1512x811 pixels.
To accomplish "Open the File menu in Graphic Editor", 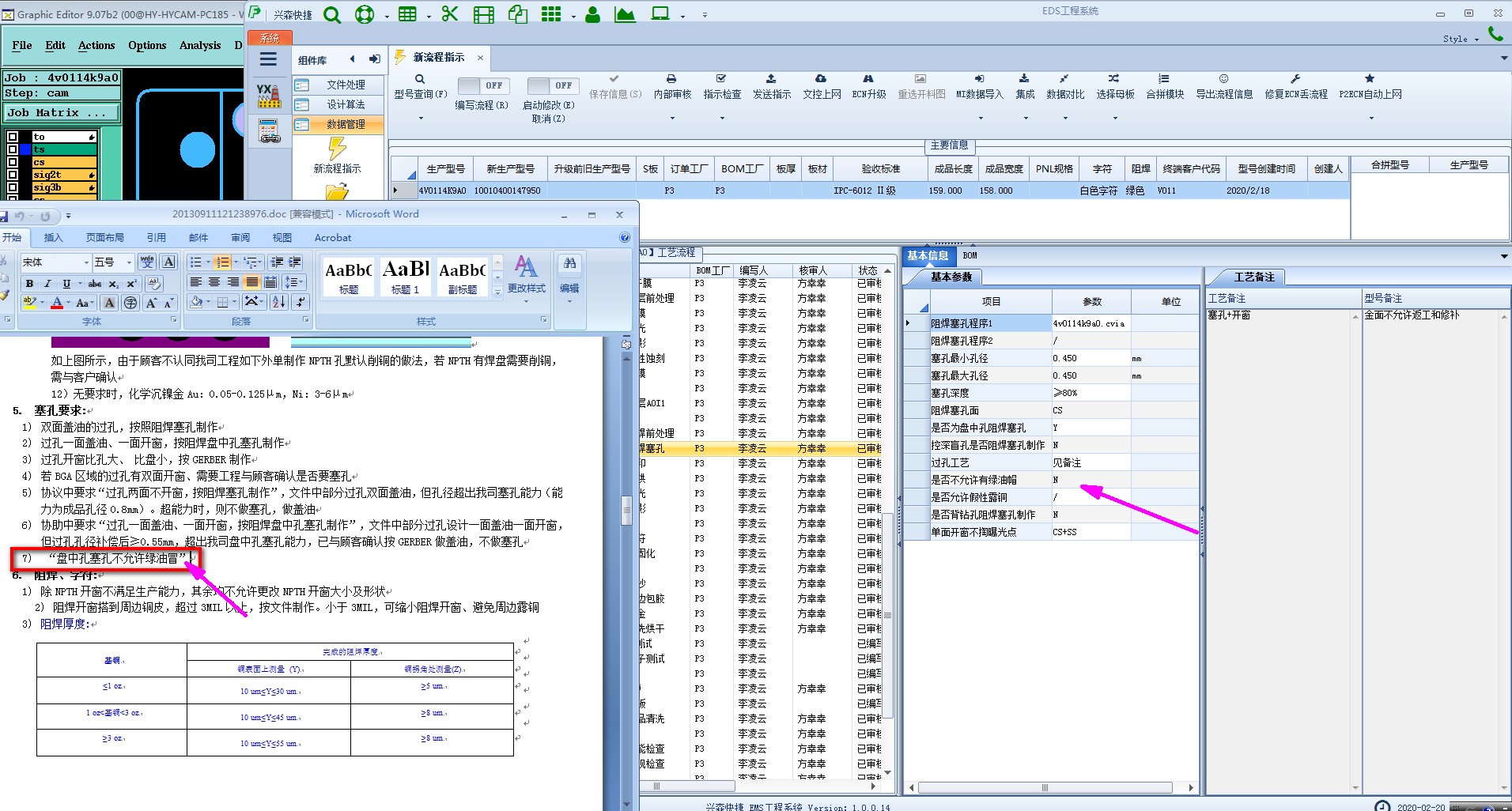I will 22,46.
